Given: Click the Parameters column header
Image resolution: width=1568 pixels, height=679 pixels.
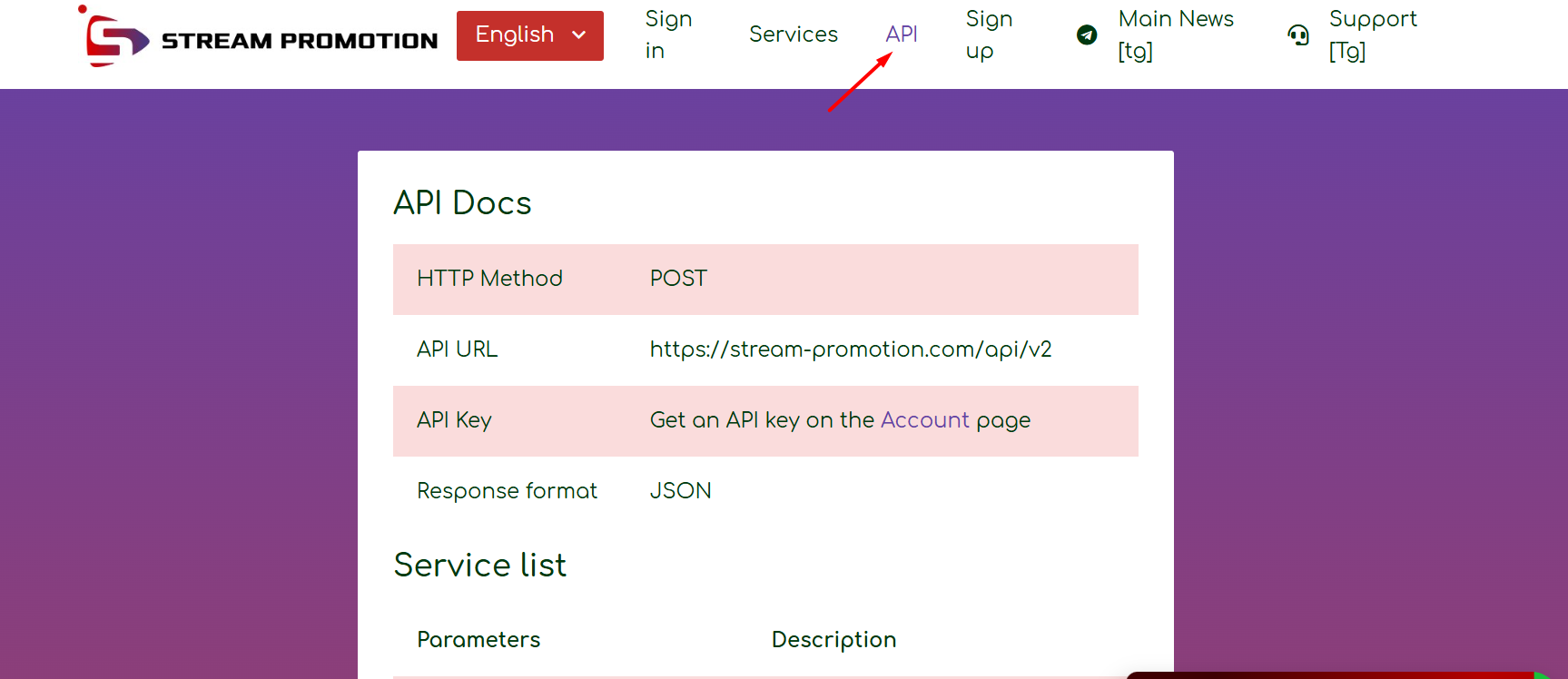Looking at the screenshot, I should [478, 640].
